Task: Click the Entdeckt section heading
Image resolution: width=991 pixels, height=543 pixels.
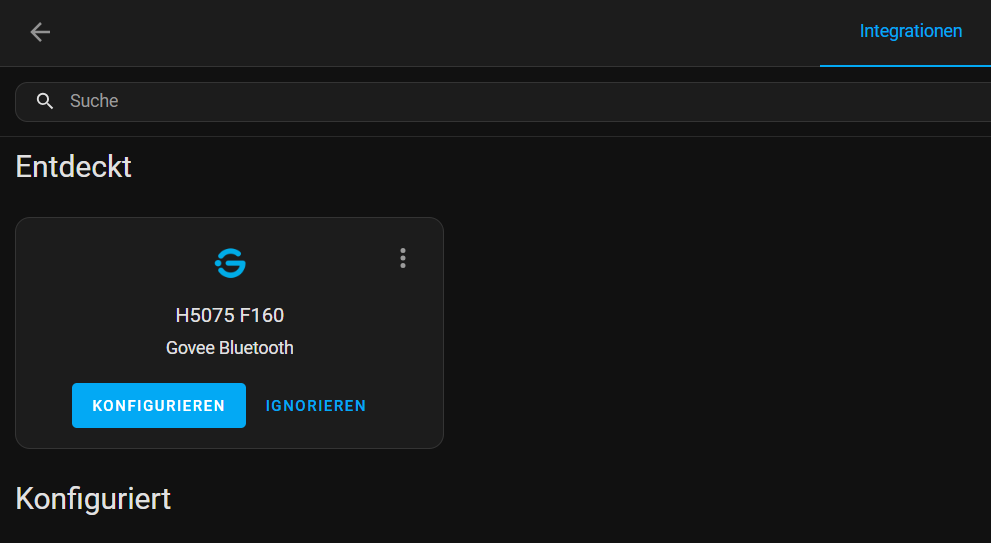Action: 73,167
